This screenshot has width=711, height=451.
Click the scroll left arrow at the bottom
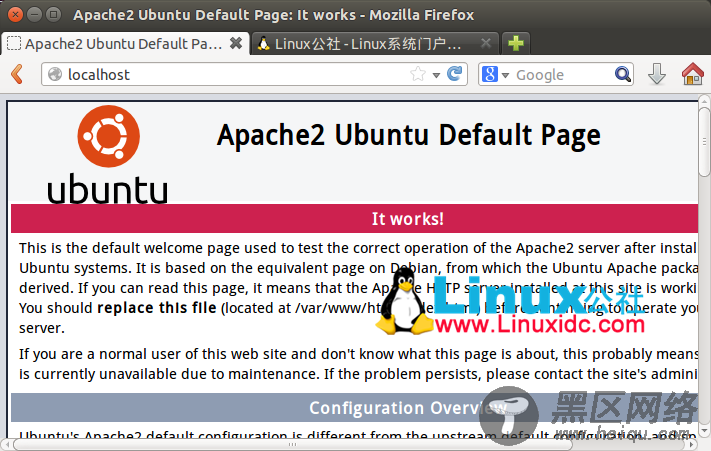pos(6,445)
